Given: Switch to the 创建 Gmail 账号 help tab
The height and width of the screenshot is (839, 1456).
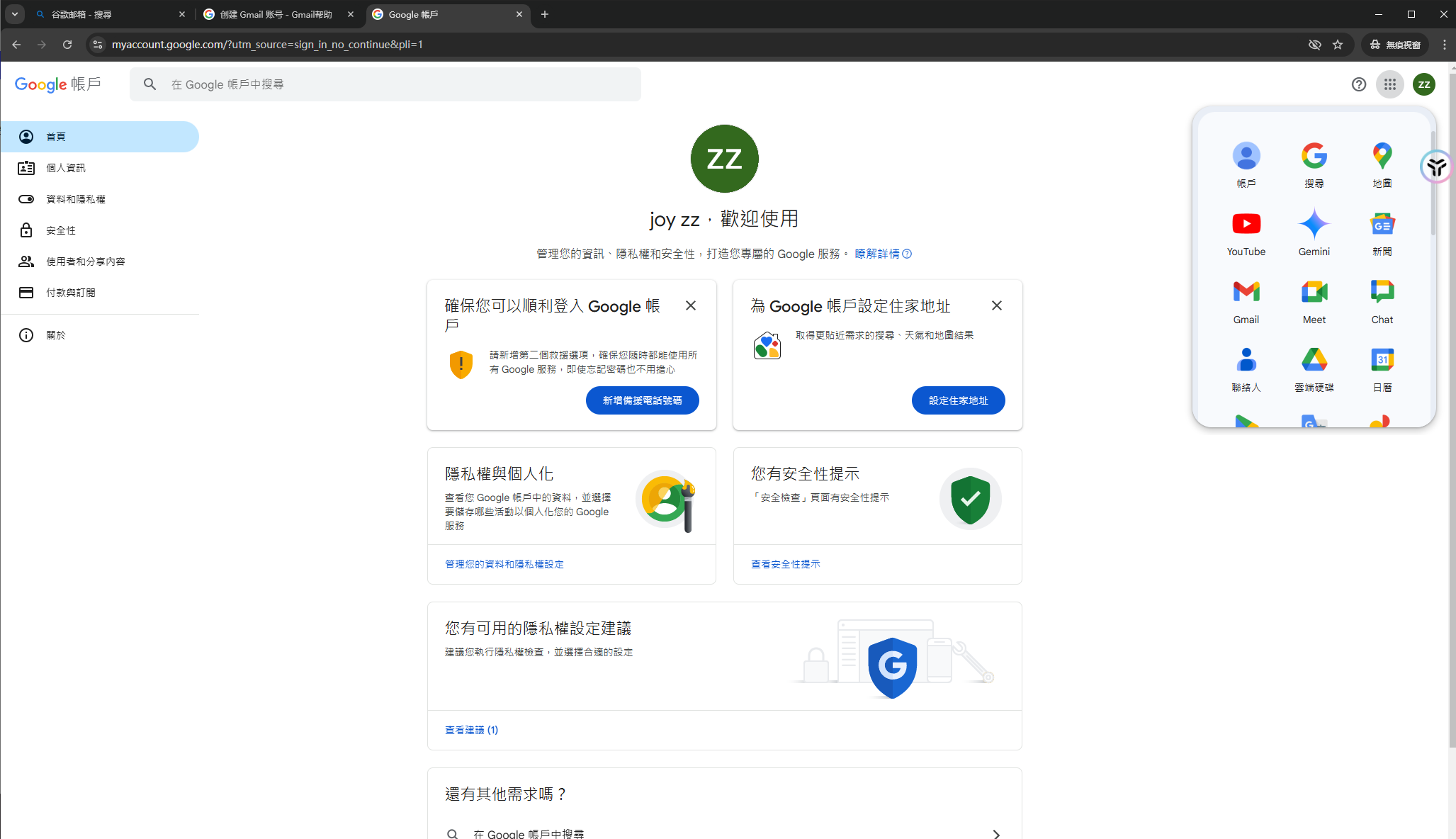Looking at the screenshot, I should (278, 14).
